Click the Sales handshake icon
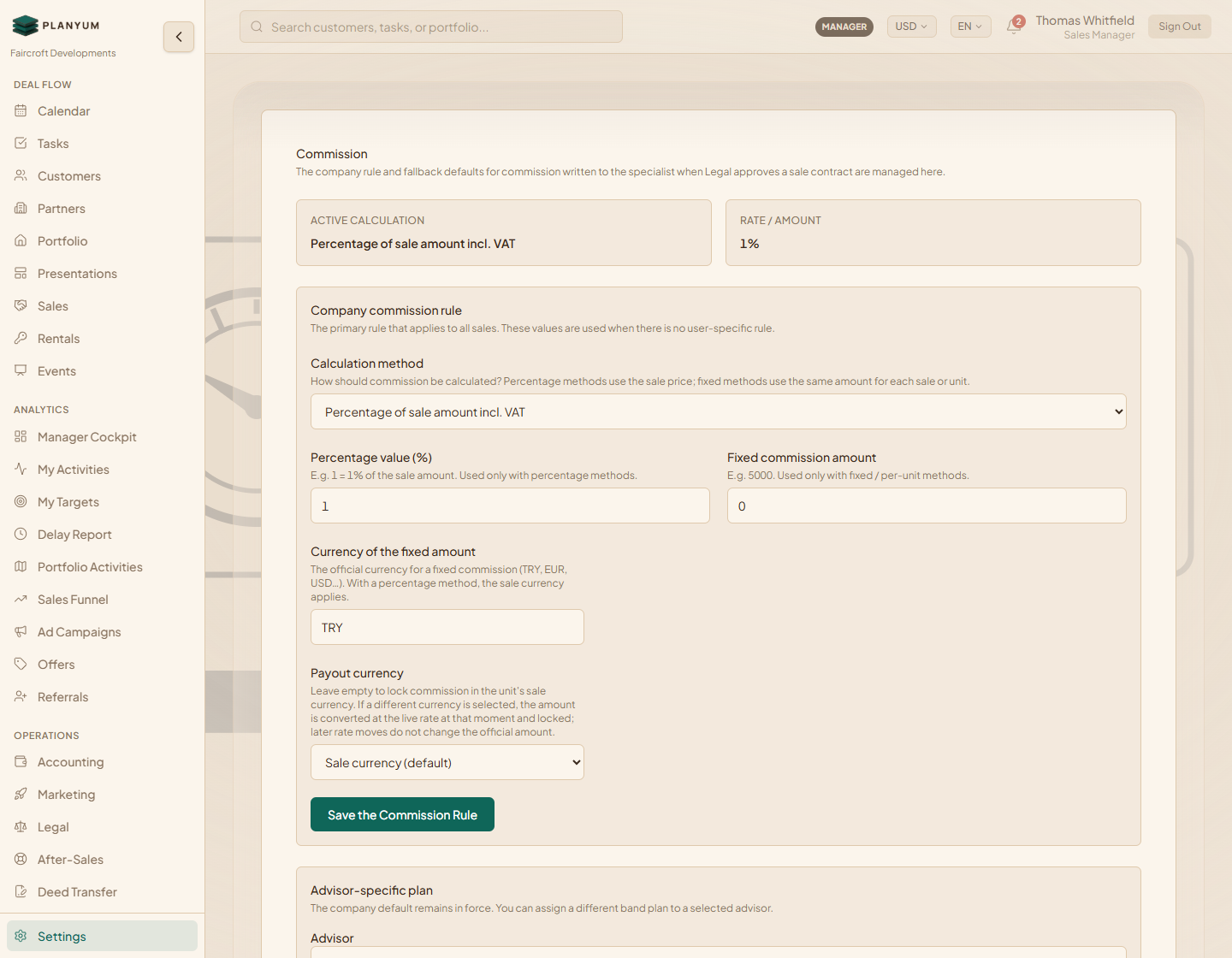The image size is (1232, 958). point(21,306)
